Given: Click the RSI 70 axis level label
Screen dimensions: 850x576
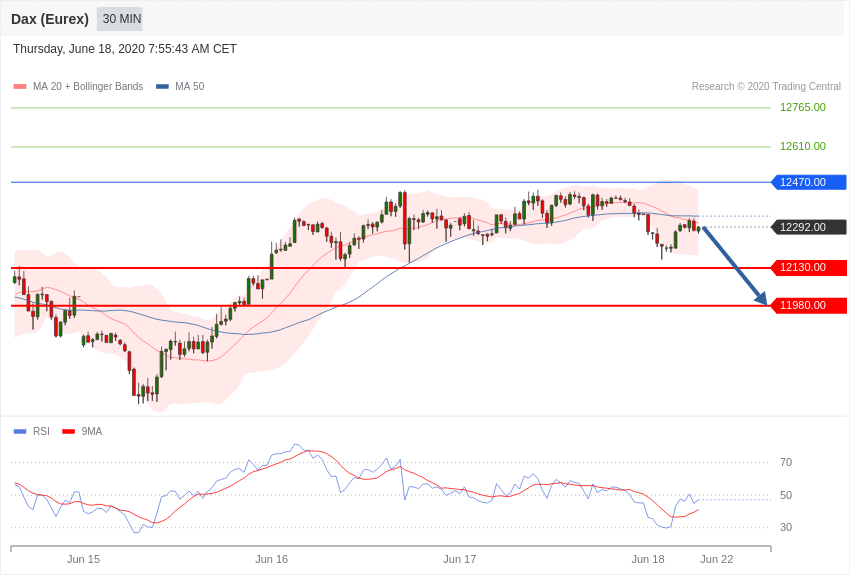Looking at the screenshot, I should click(x=786, y=463).
